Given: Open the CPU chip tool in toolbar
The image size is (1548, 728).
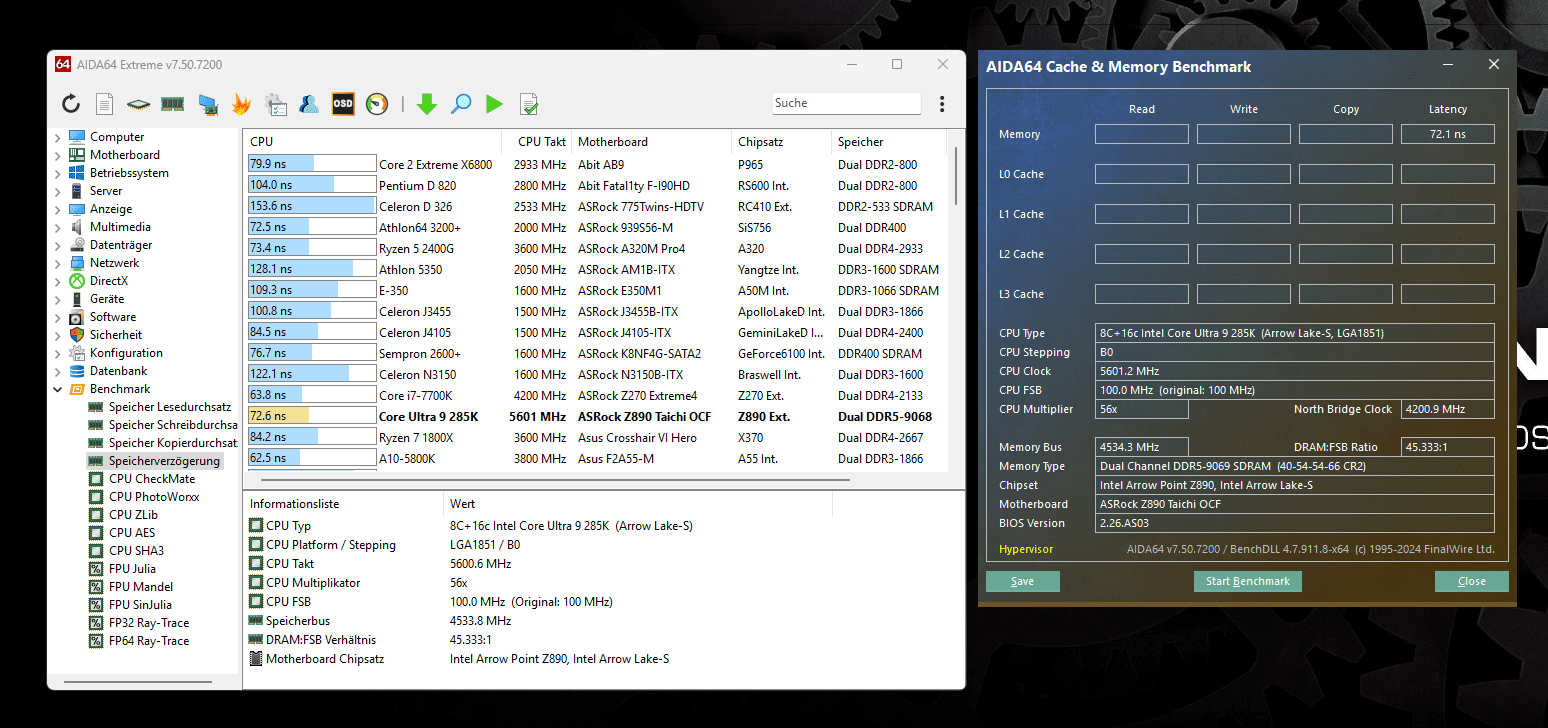Looking at the screenshot, I should (139, 103).
